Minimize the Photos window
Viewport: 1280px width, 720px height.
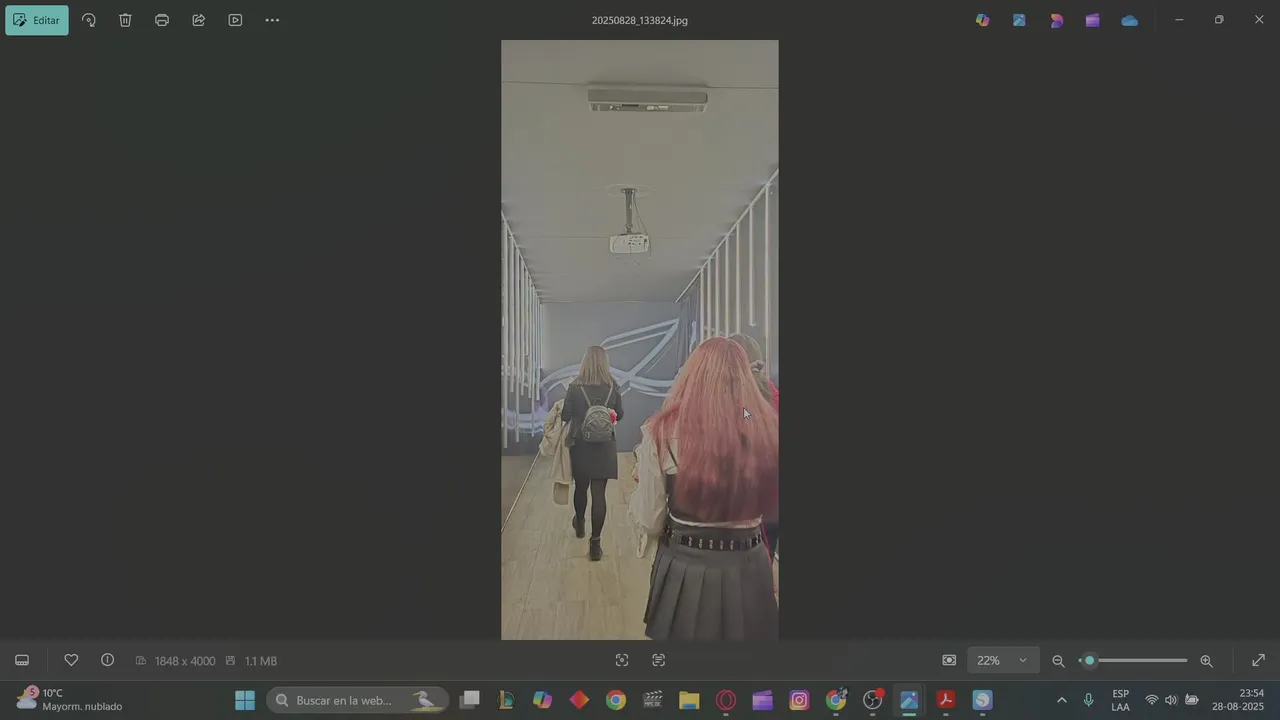click(x=1179, y=20)
